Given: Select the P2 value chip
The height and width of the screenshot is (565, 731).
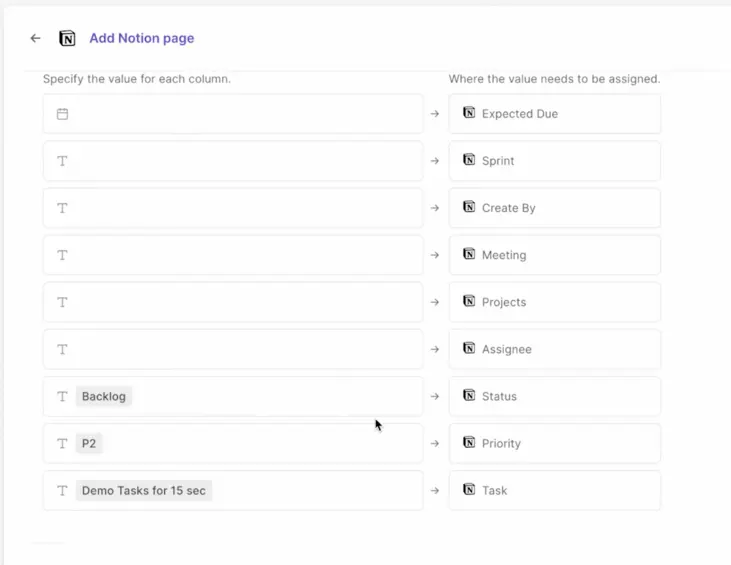Looking at the screenshot, I should (89, 443).
